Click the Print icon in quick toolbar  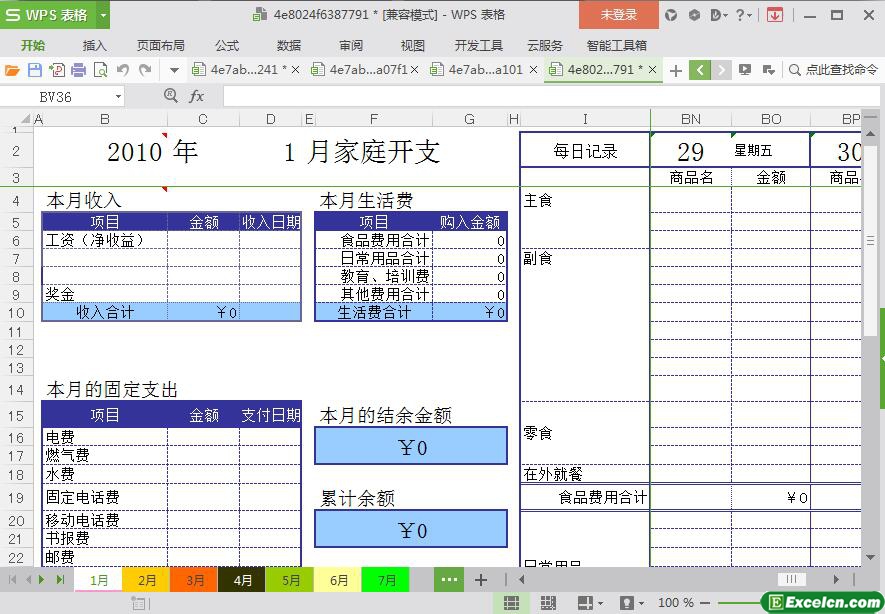[78, 70]
